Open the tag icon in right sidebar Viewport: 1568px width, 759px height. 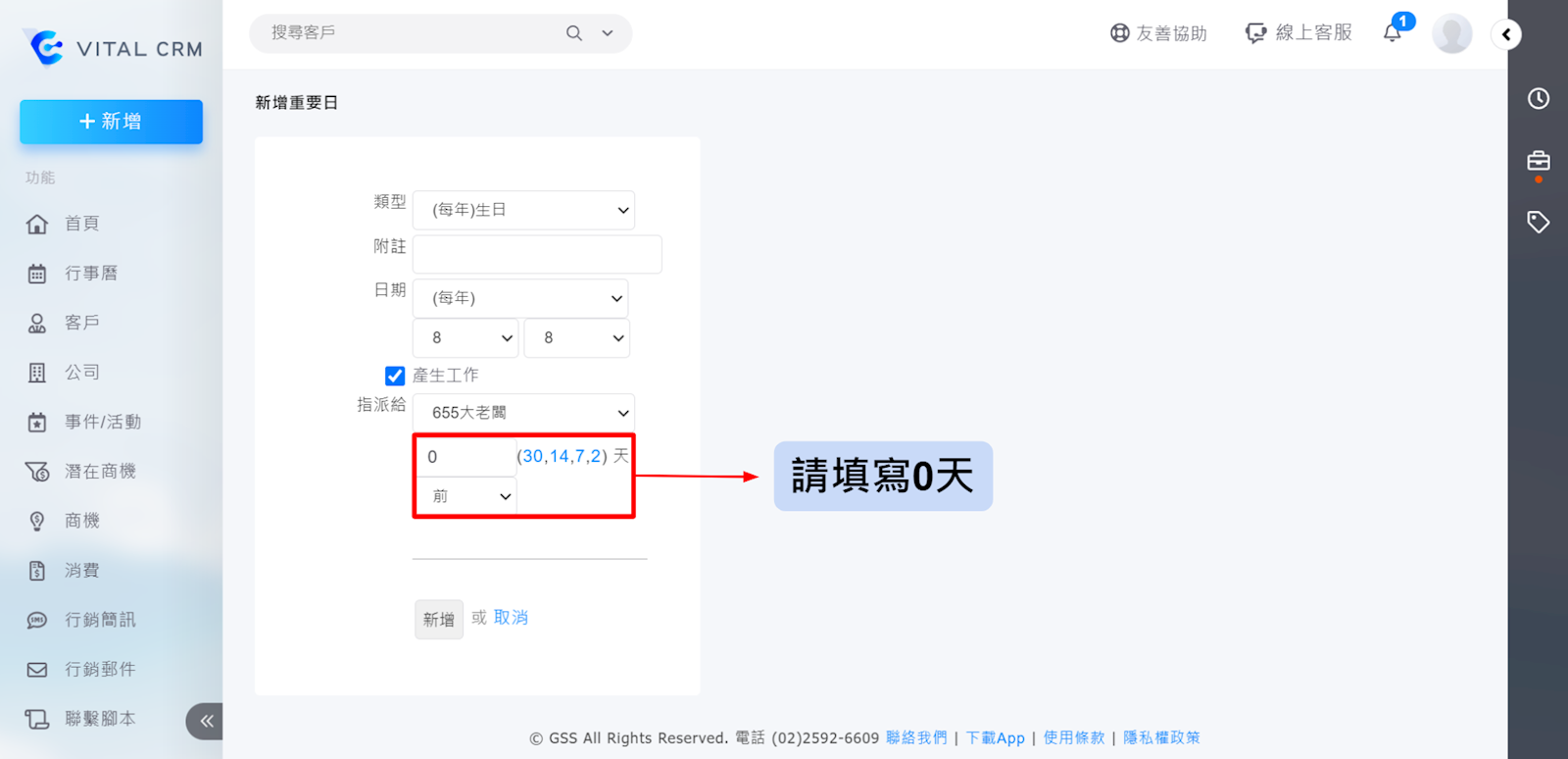pyautogui.click(x=1538, y=222)
